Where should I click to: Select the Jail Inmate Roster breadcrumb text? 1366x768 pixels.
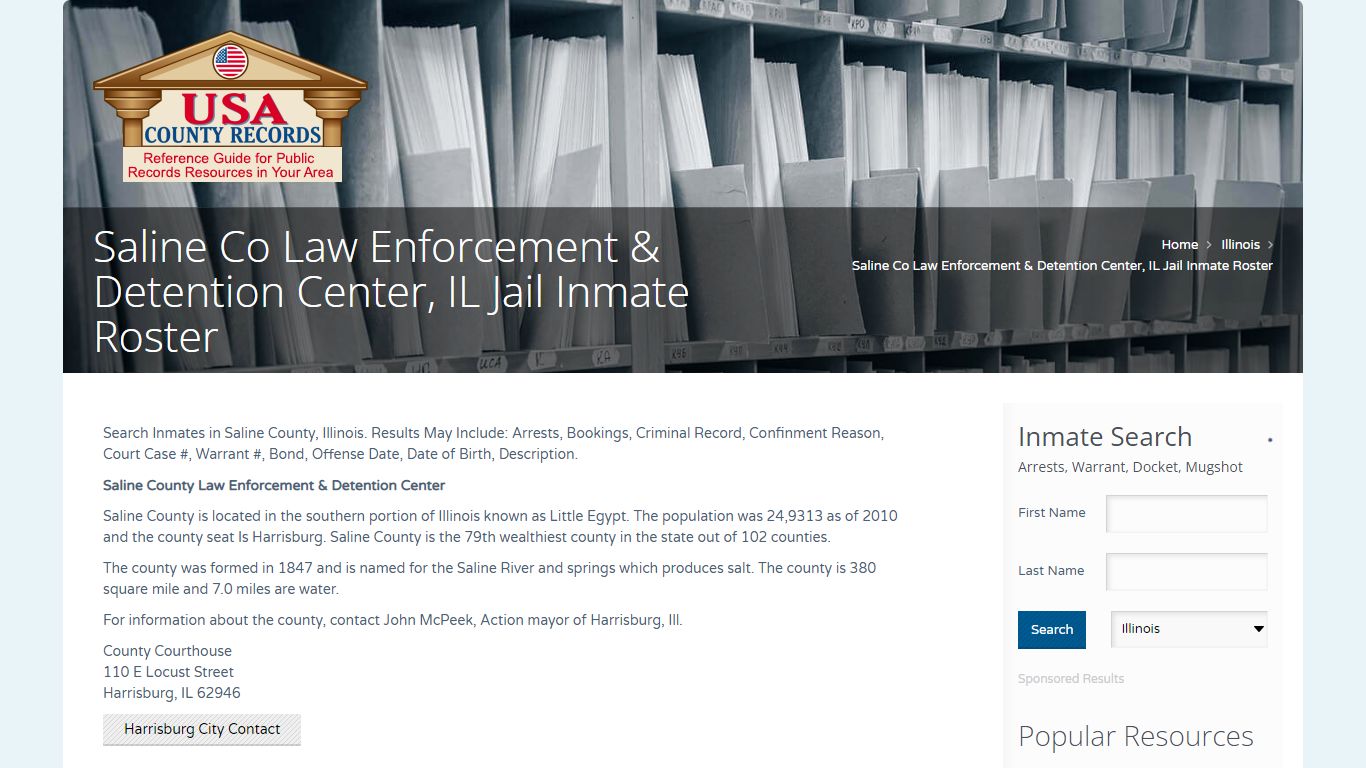click(x=1062, y=266)
